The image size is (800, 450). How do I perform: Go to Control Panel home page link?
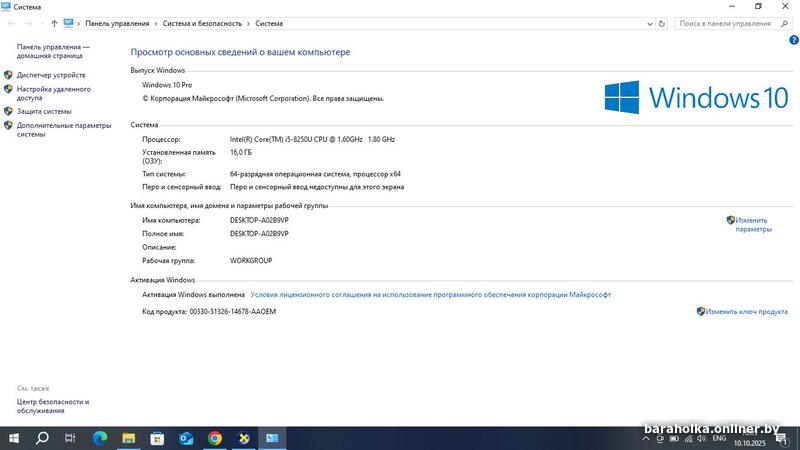[53, 51]
